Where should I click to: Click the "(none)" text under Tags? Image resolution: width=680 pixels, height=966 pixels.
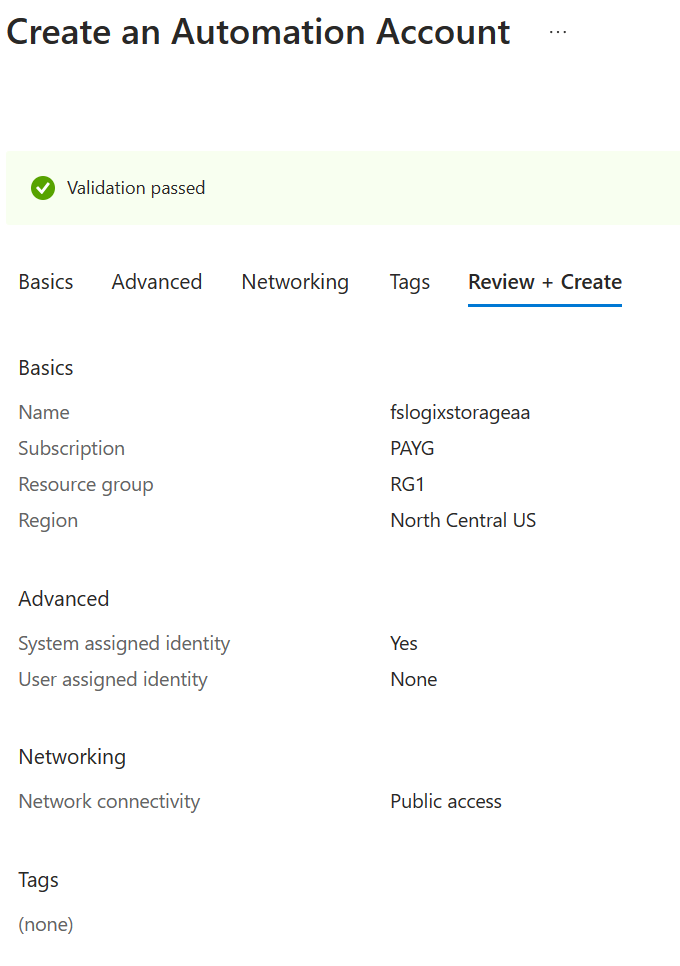click(46, 925)
